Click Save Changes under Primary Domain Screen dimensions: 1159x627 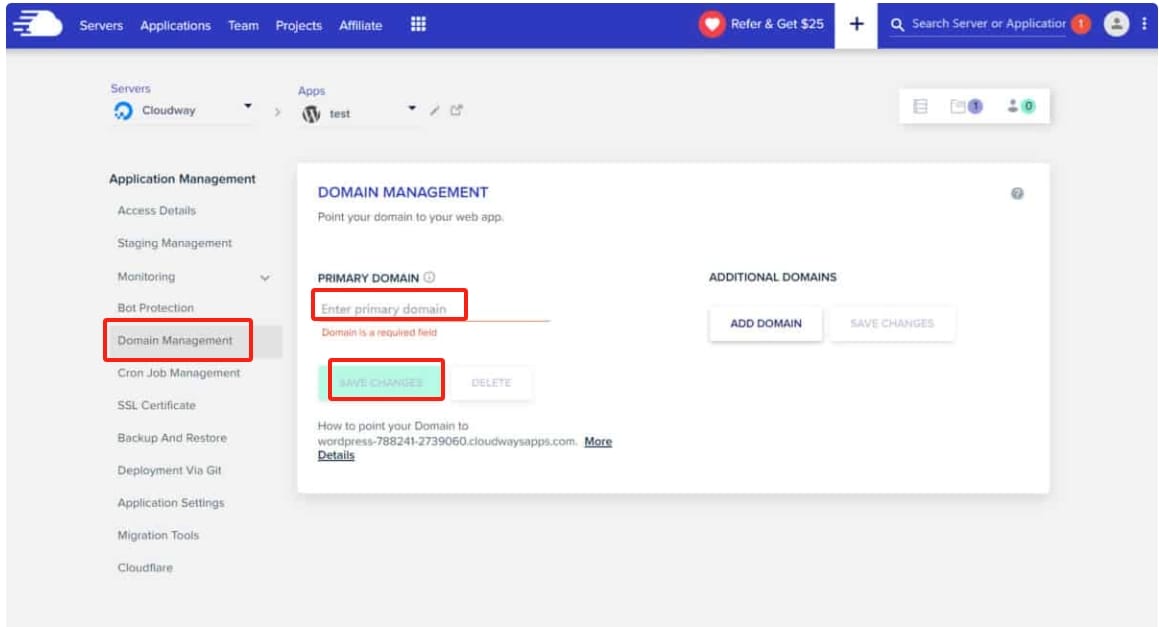[381, 382]
